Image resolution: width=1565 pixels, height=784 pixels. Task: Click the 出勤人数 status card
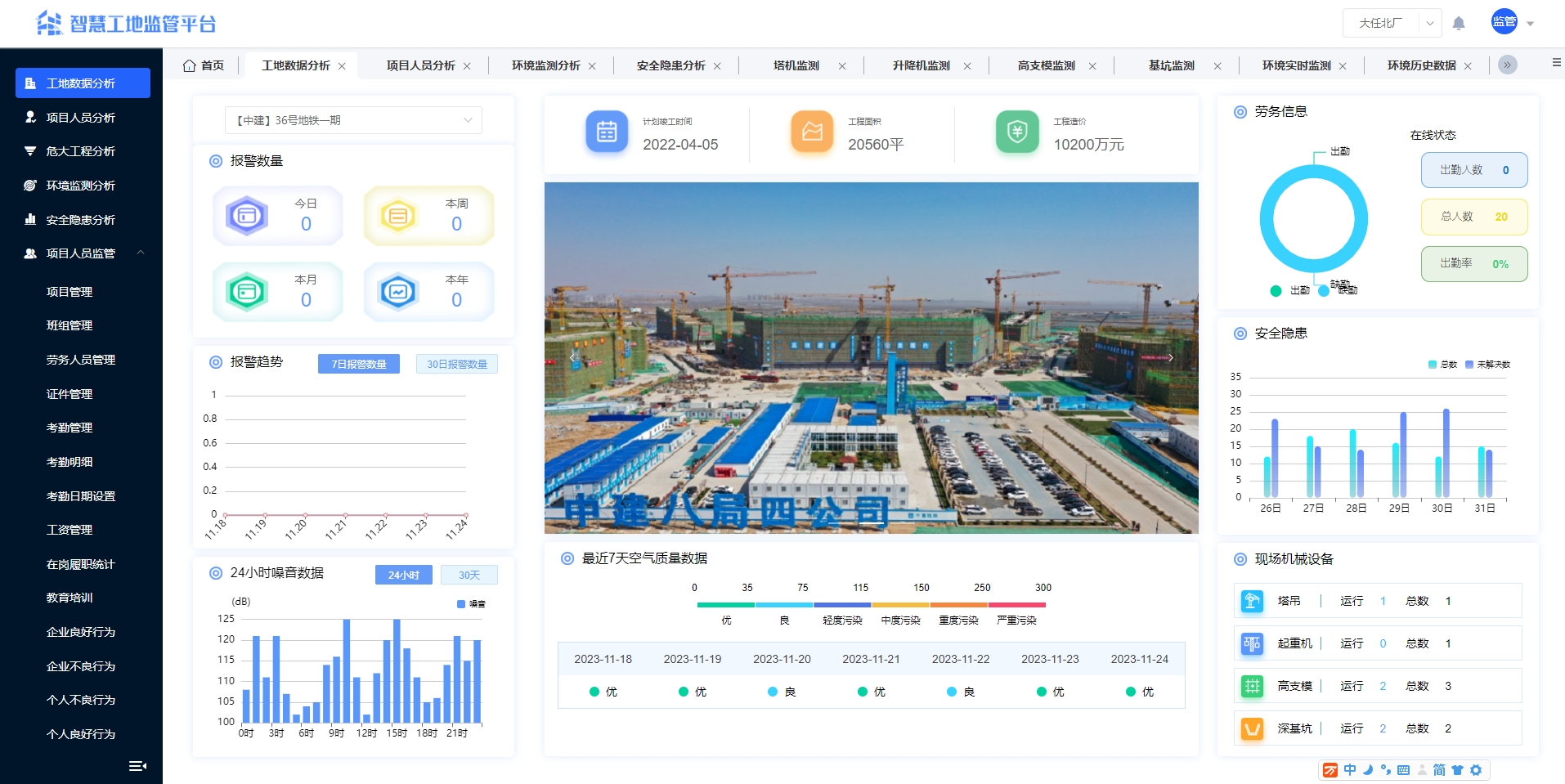(x=1474, y=170)
